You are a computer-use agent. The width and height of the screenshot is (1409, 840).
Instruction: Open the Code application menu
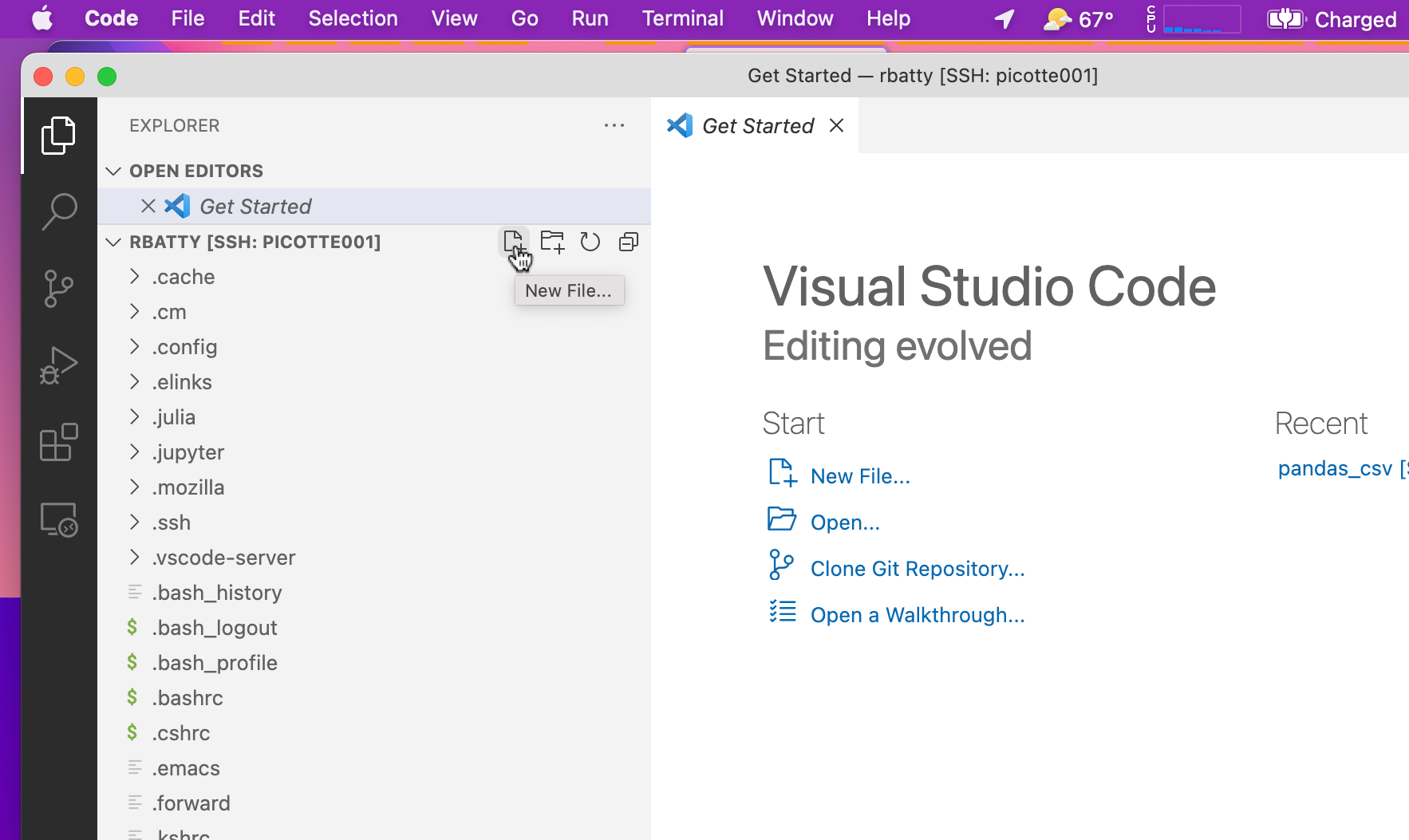tap(111, 18)
